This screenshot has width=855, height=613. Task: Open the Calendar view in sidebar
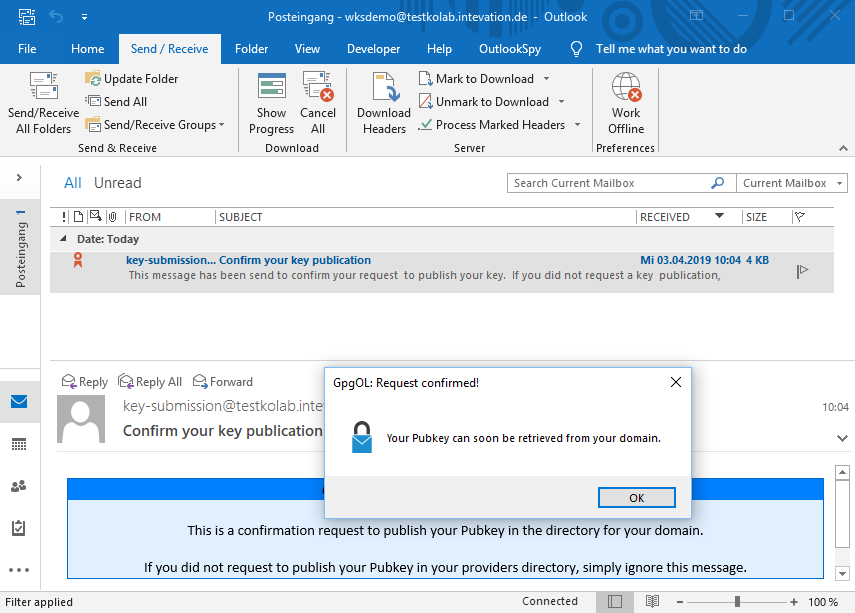(x=19, y=444)
